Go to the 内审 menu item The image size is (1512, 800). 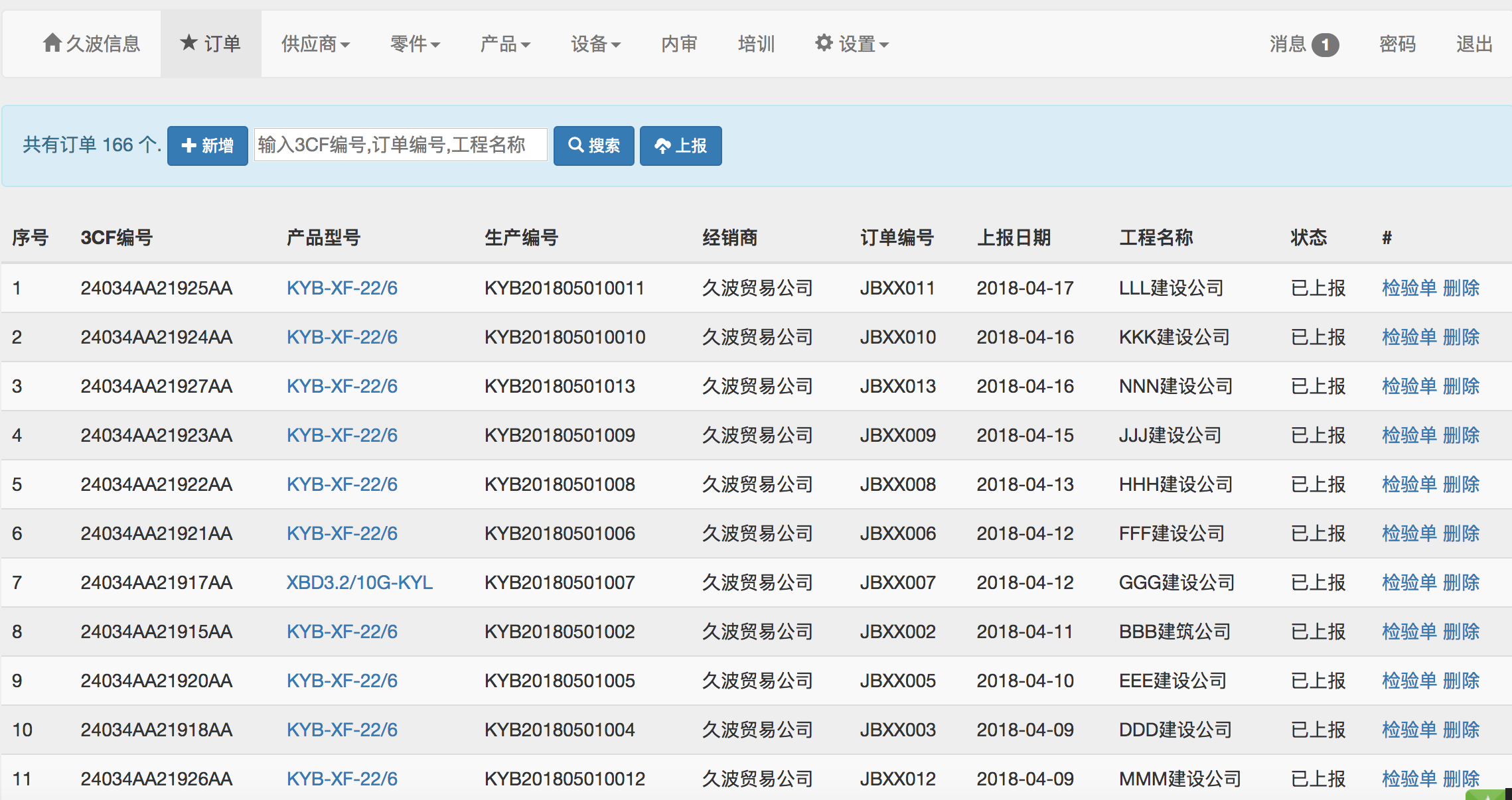coord(679,44)
